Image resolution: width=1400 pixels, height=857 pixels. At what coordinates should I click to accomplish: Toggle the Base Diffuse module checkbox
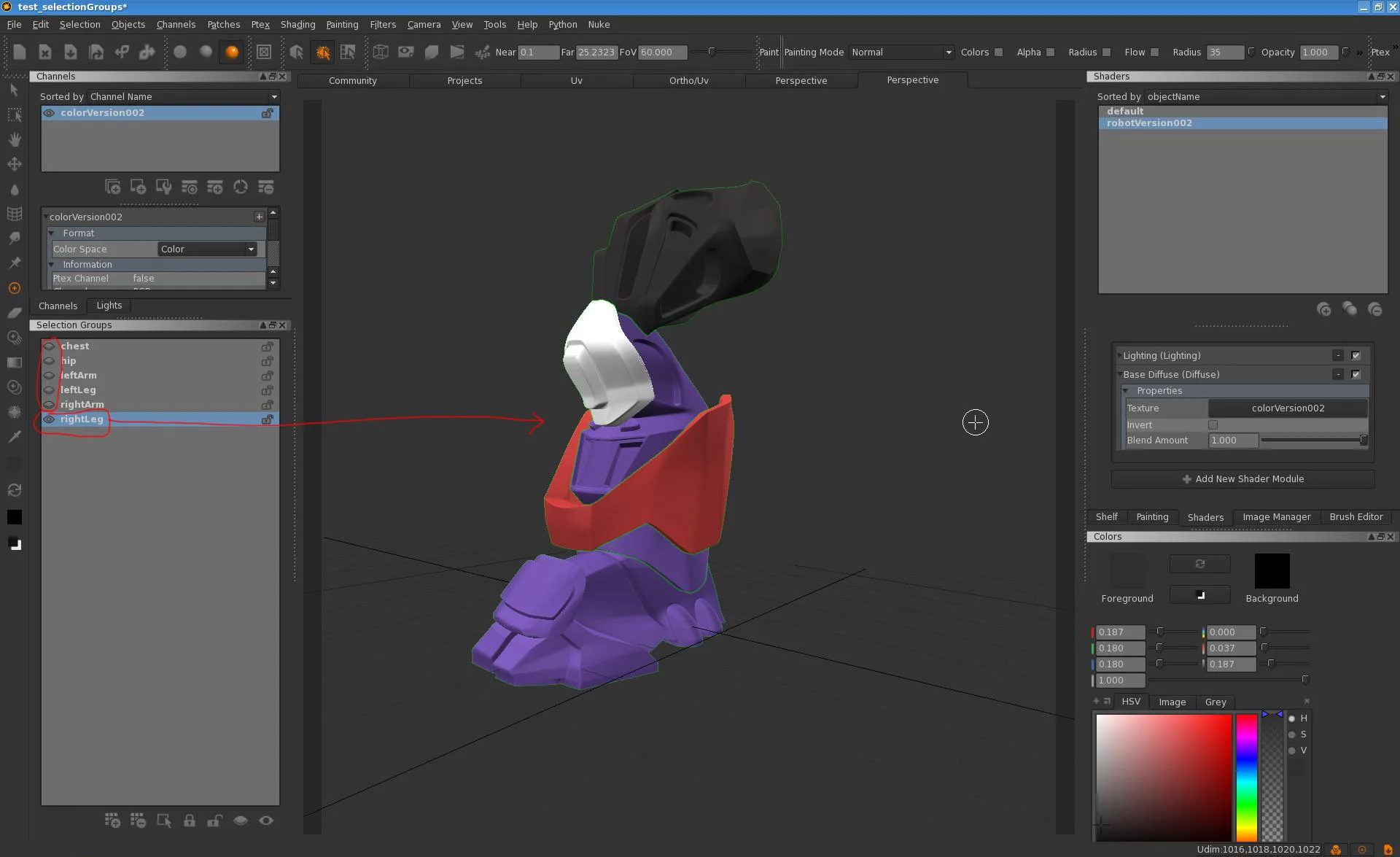(1356, 375)
